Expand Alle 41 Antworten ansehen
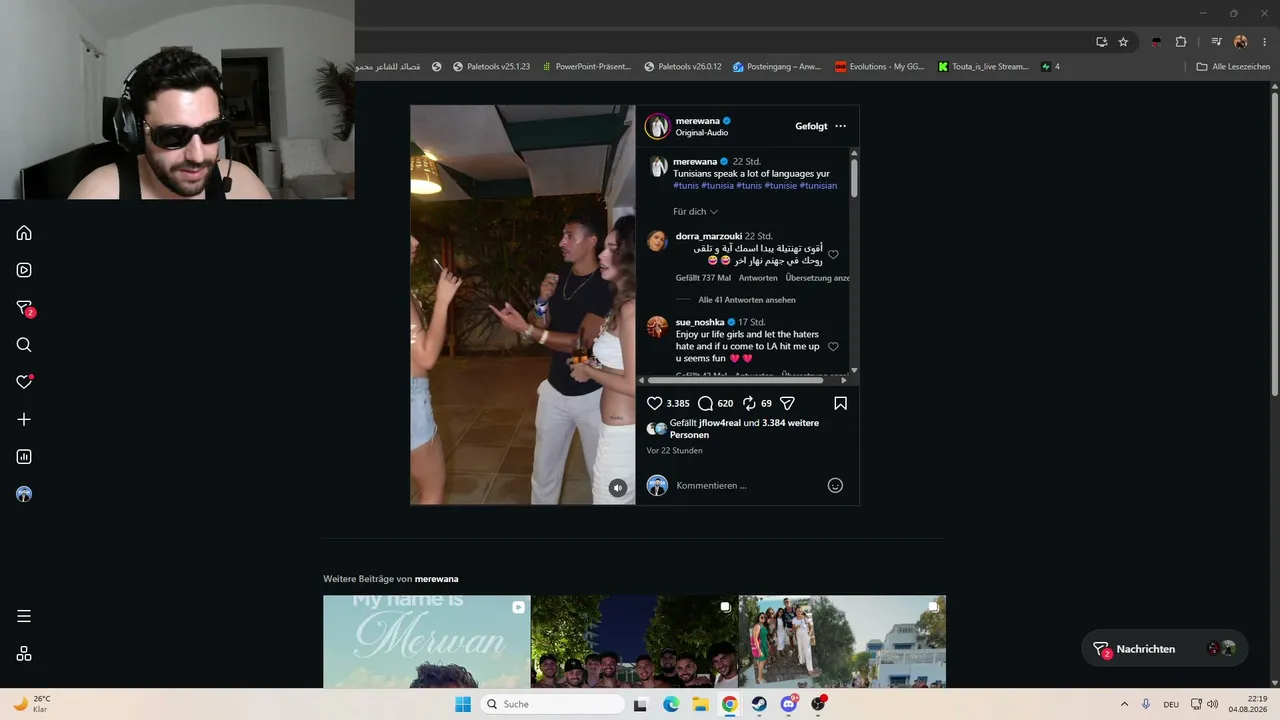The image size is (1280, 720). 747,300
